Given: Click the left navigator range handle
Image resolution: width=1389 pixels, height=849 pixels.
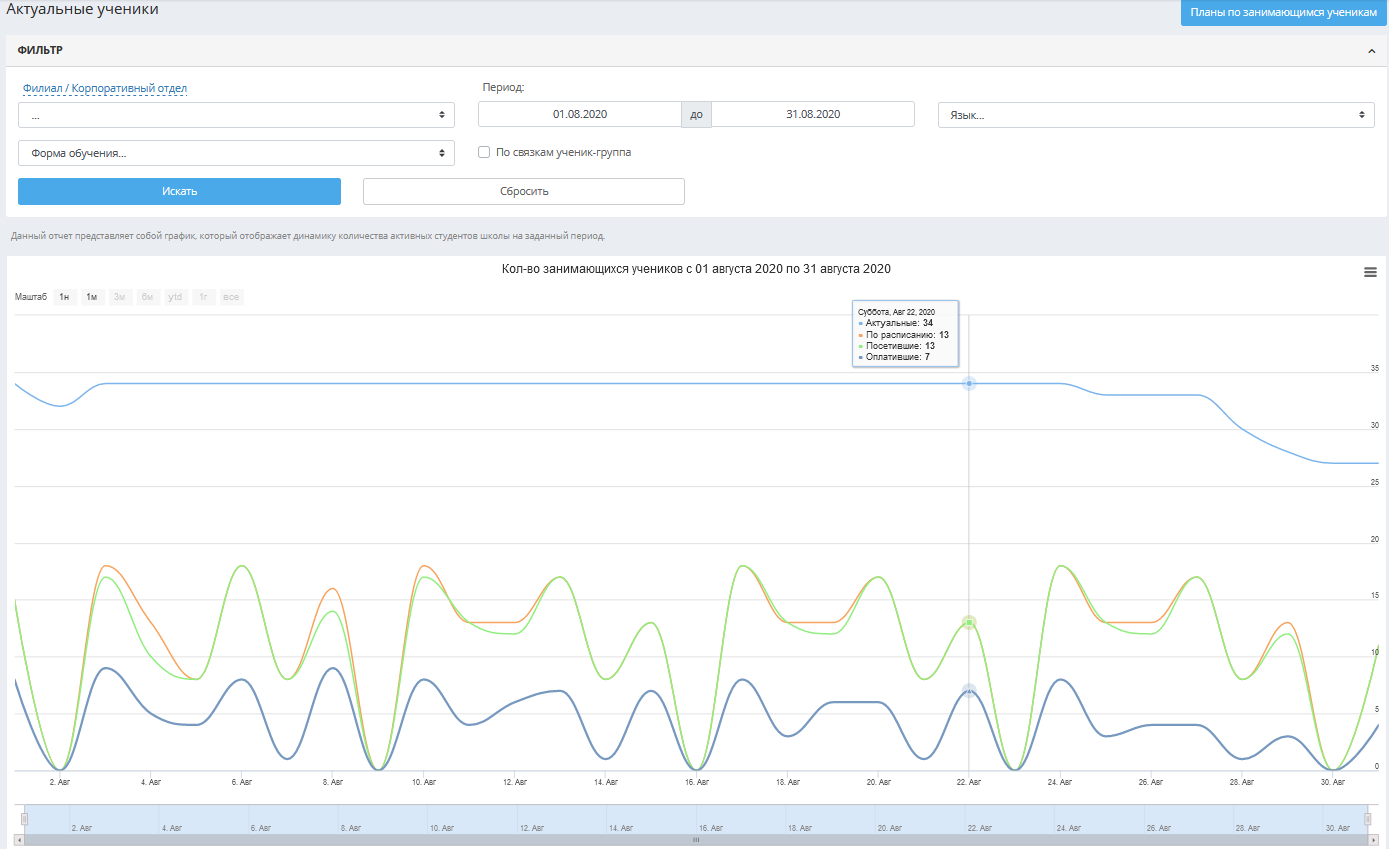Looking at the screenshot, I should pos(25,819).
